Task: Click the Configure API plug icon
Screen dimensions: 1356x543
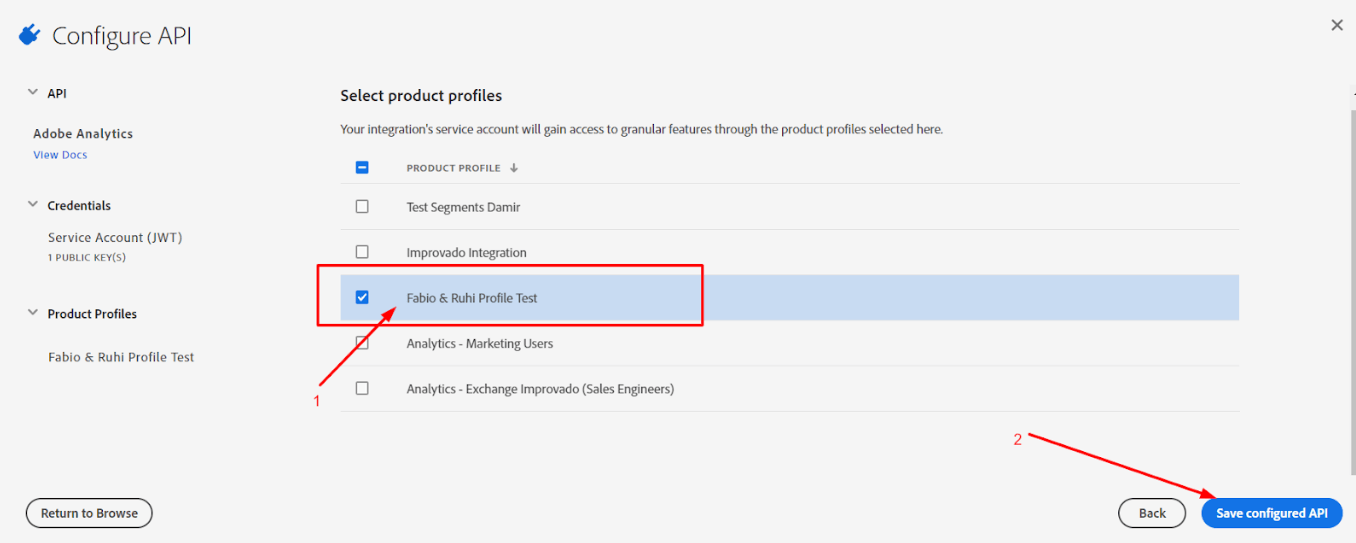Action: [29, 35]
